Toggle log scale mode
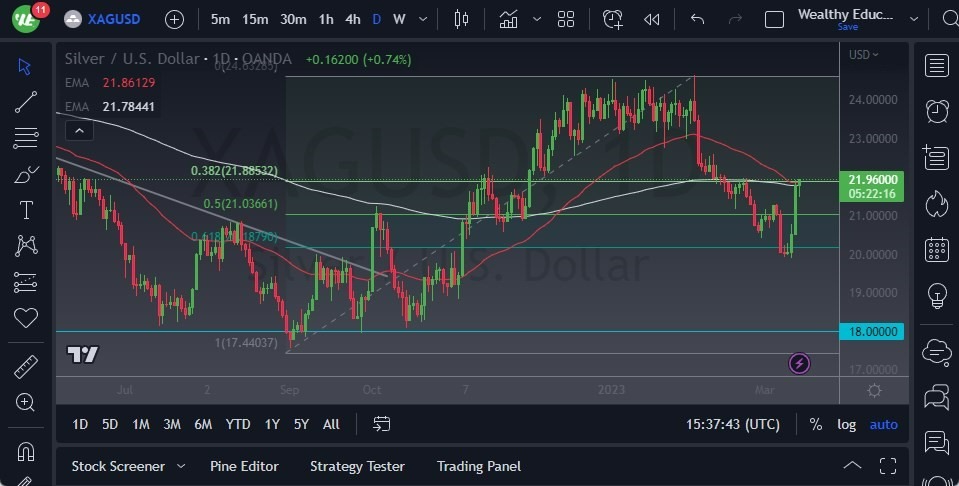This screenshot has height=486, width=959. pos(846,424)
